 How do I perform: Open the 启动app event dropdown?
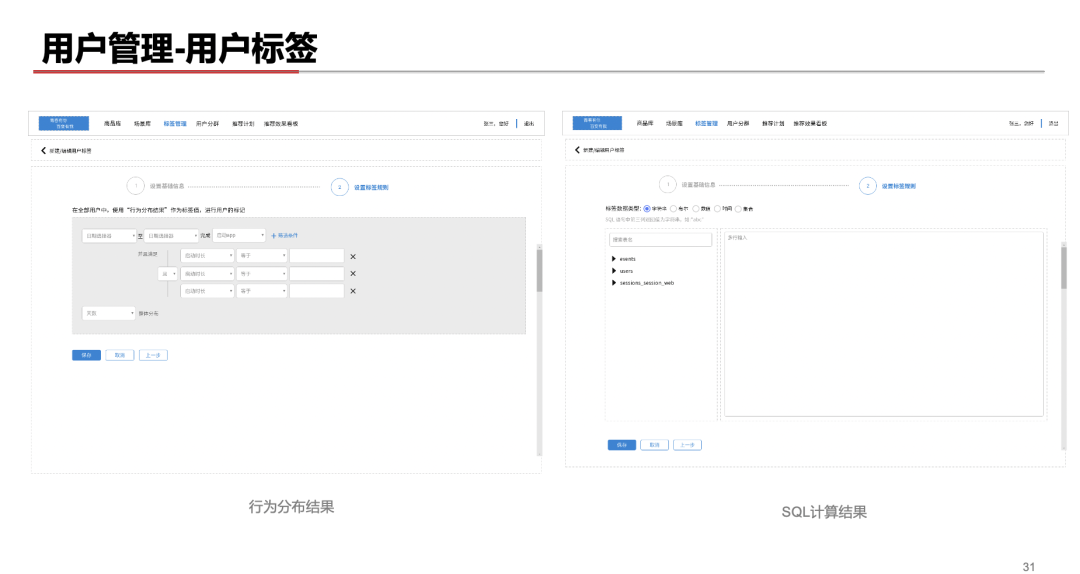pos(239,236)
